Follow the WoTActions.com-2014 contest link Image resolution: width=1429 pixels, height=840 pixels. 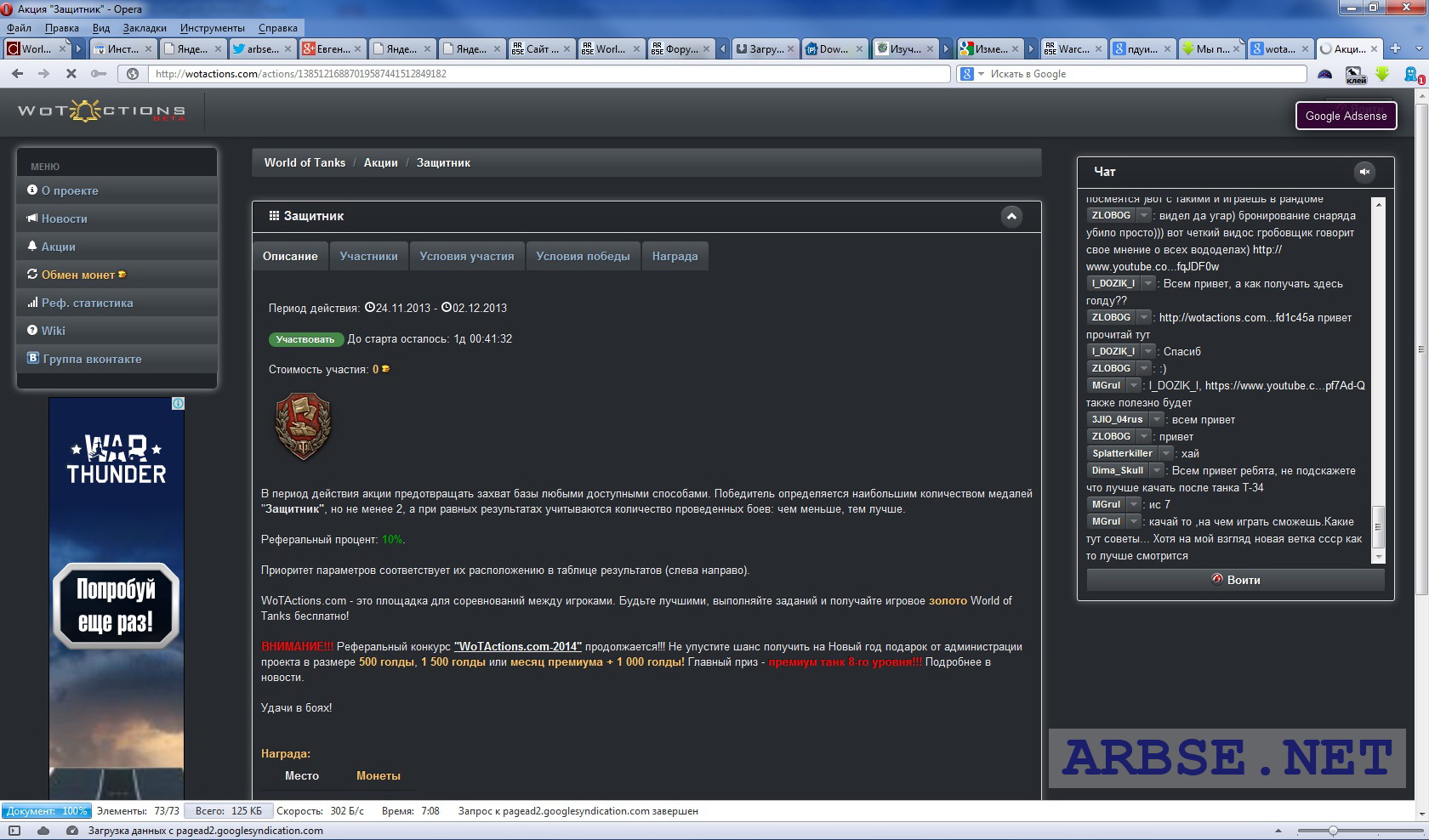click(518, 647)
